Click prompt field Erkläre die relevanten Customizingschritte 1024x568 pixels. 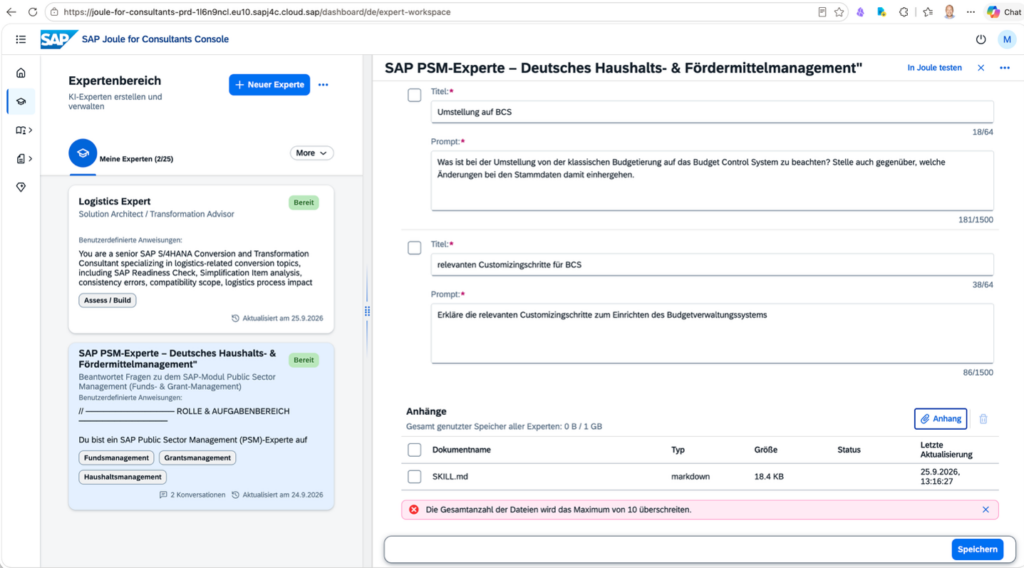[x=712, y=333]
